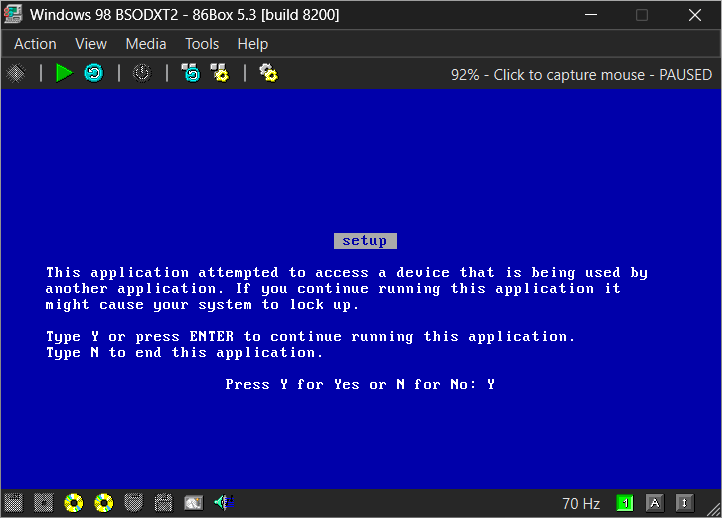This screenshot has width=722, height=518.
Task: Toggle the green Num Lock indicator
Action: [x=625, y=503]
